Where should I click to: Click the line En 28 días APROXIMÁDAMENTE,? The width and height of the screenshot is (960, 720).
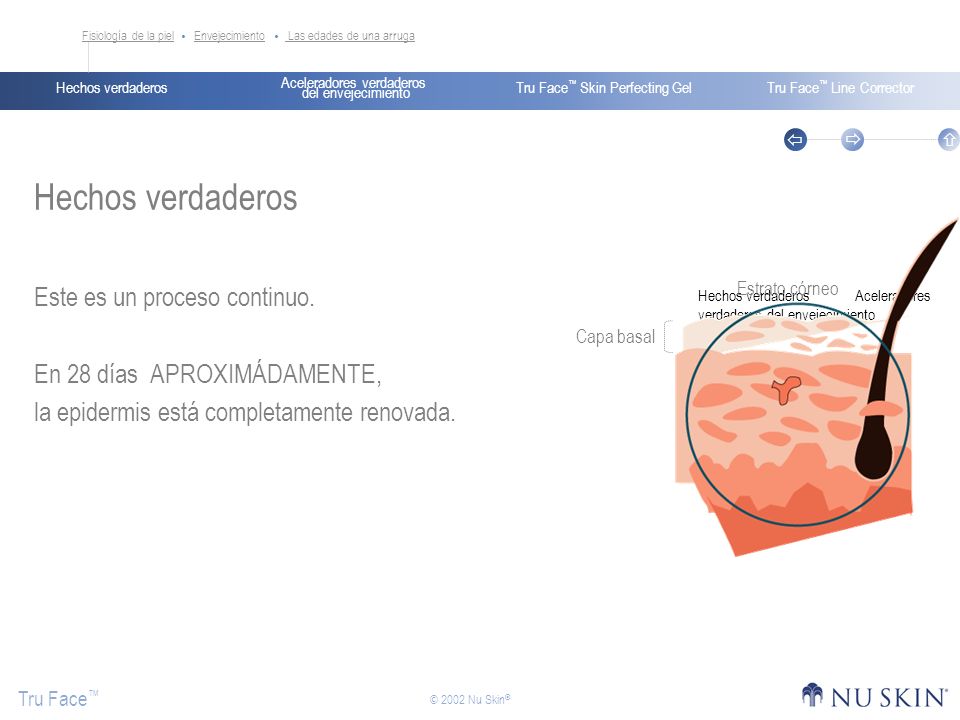pyautogui.click(x=208, y=374)
